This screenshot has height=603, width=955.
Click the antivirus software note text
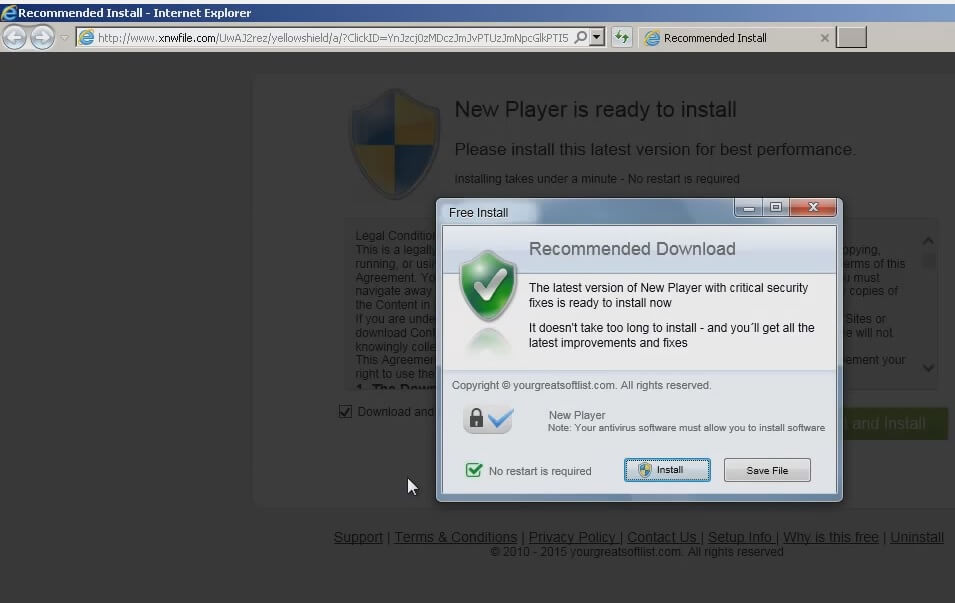point(686,428)
